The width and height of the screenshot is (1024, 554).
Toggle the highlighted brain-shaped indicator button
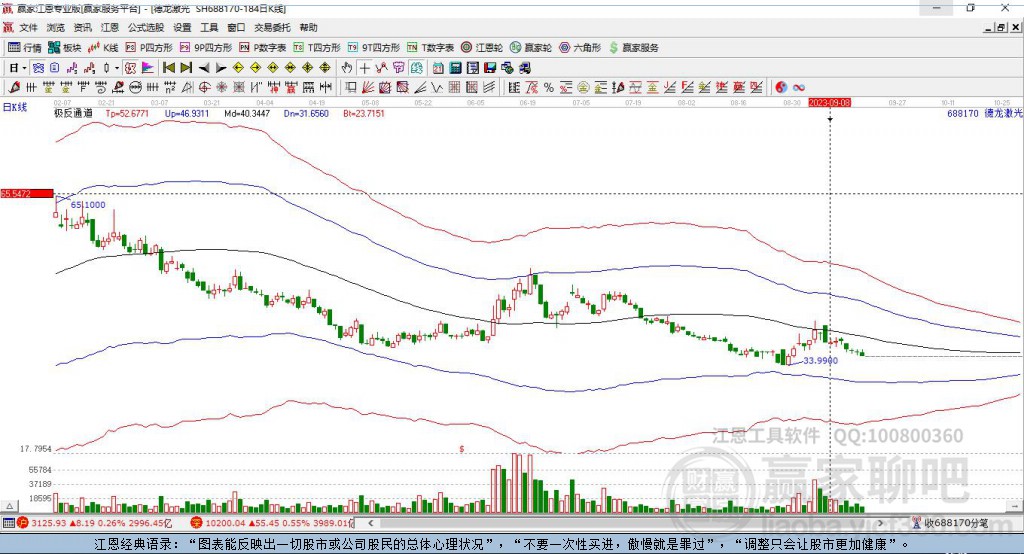tap(416, 68)
